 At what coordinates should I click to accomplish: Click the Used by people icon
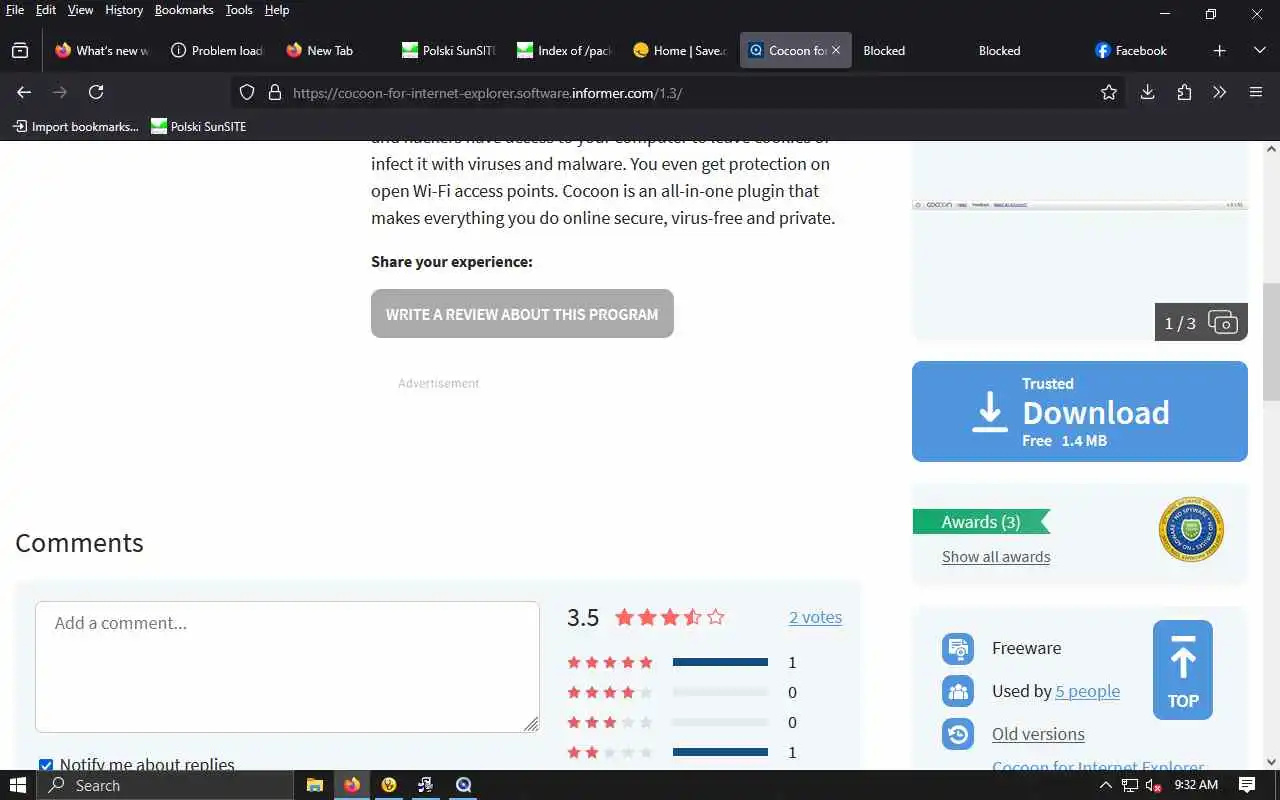pyautogui.click(x=958, y=691)
